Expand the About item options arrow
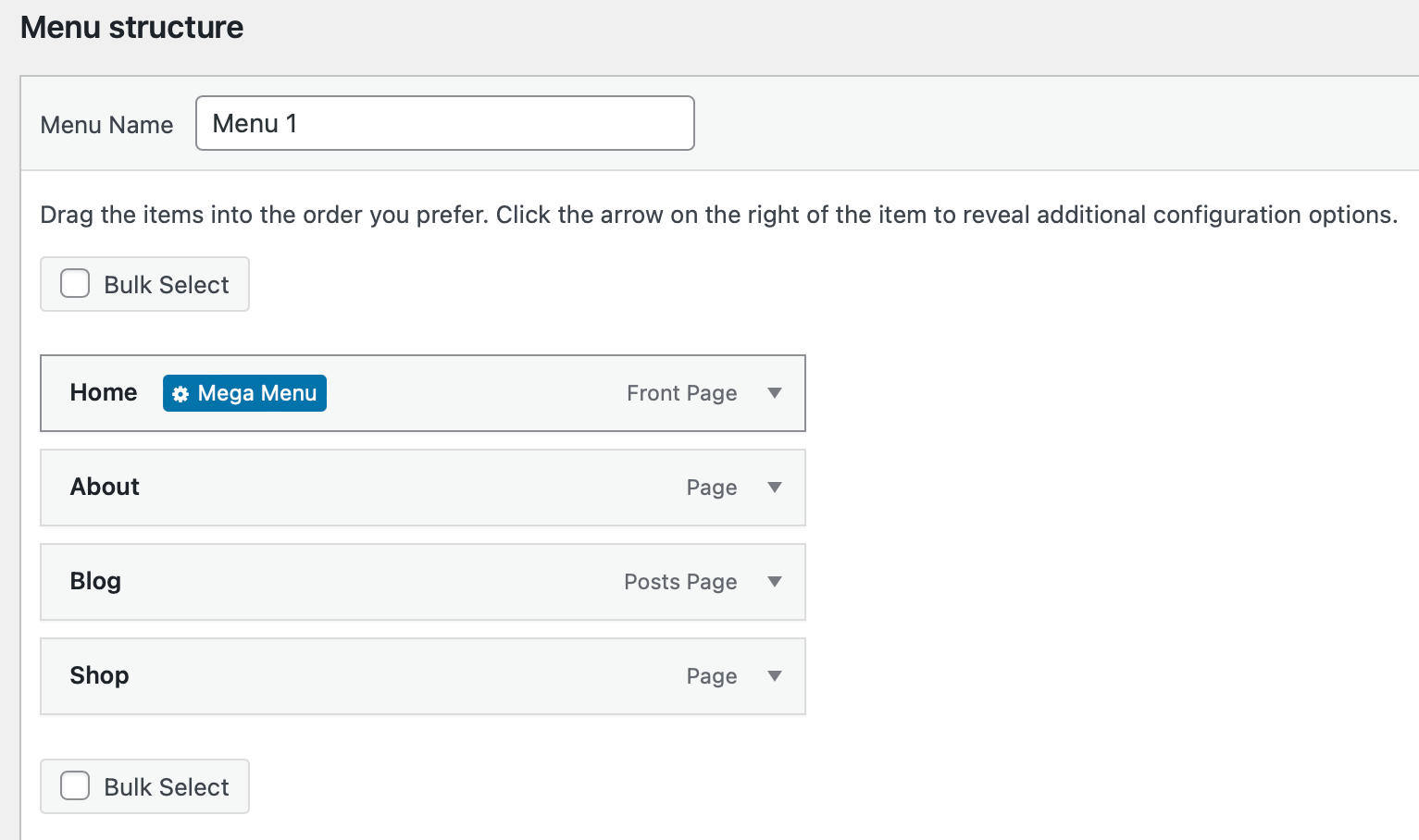This screenshot has width=1419, height=840. coord(775,488)
